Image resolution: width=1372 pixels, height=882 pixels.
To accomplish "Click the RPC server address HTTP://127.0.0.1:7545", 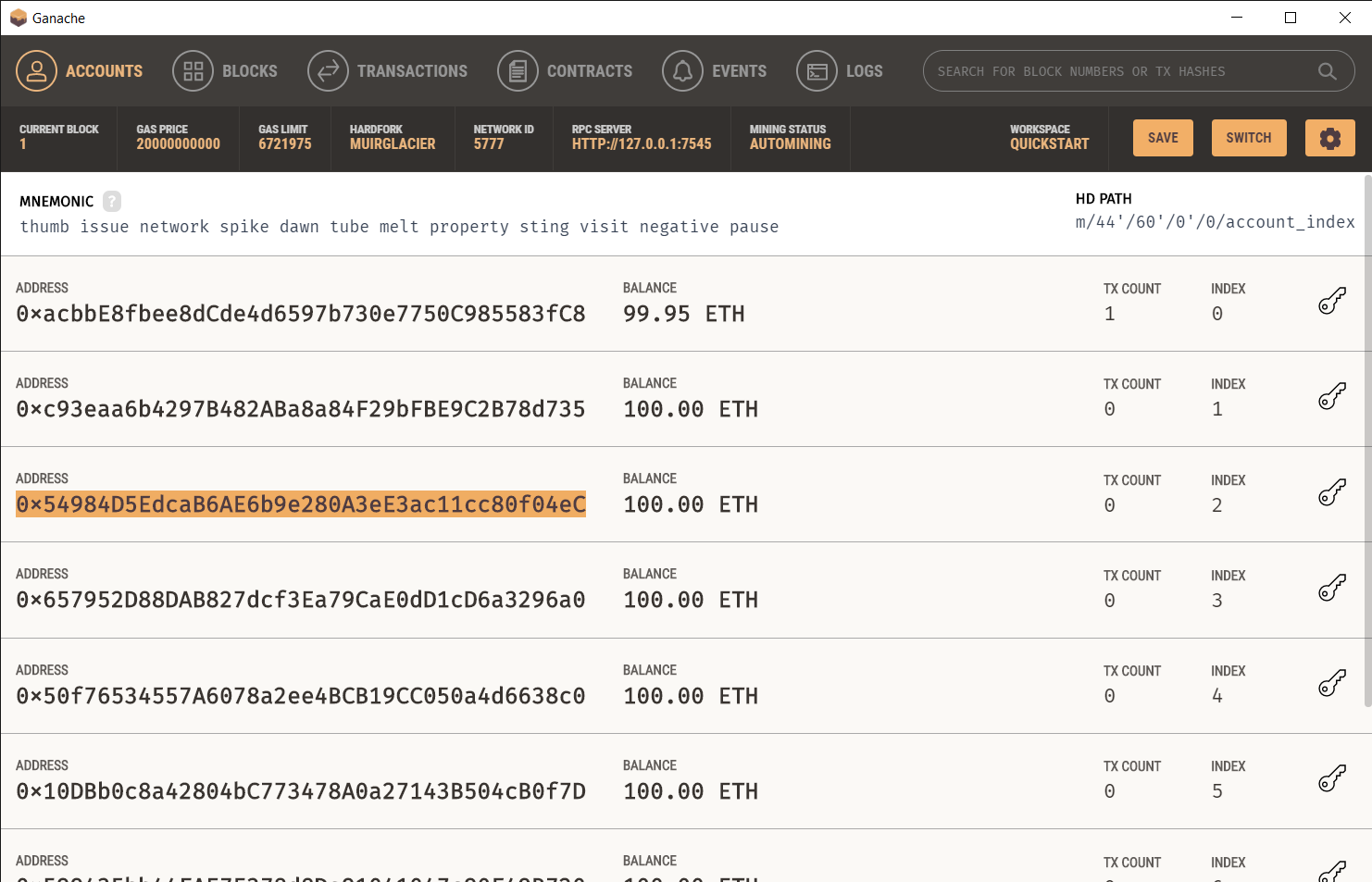I will coord(642,144).
